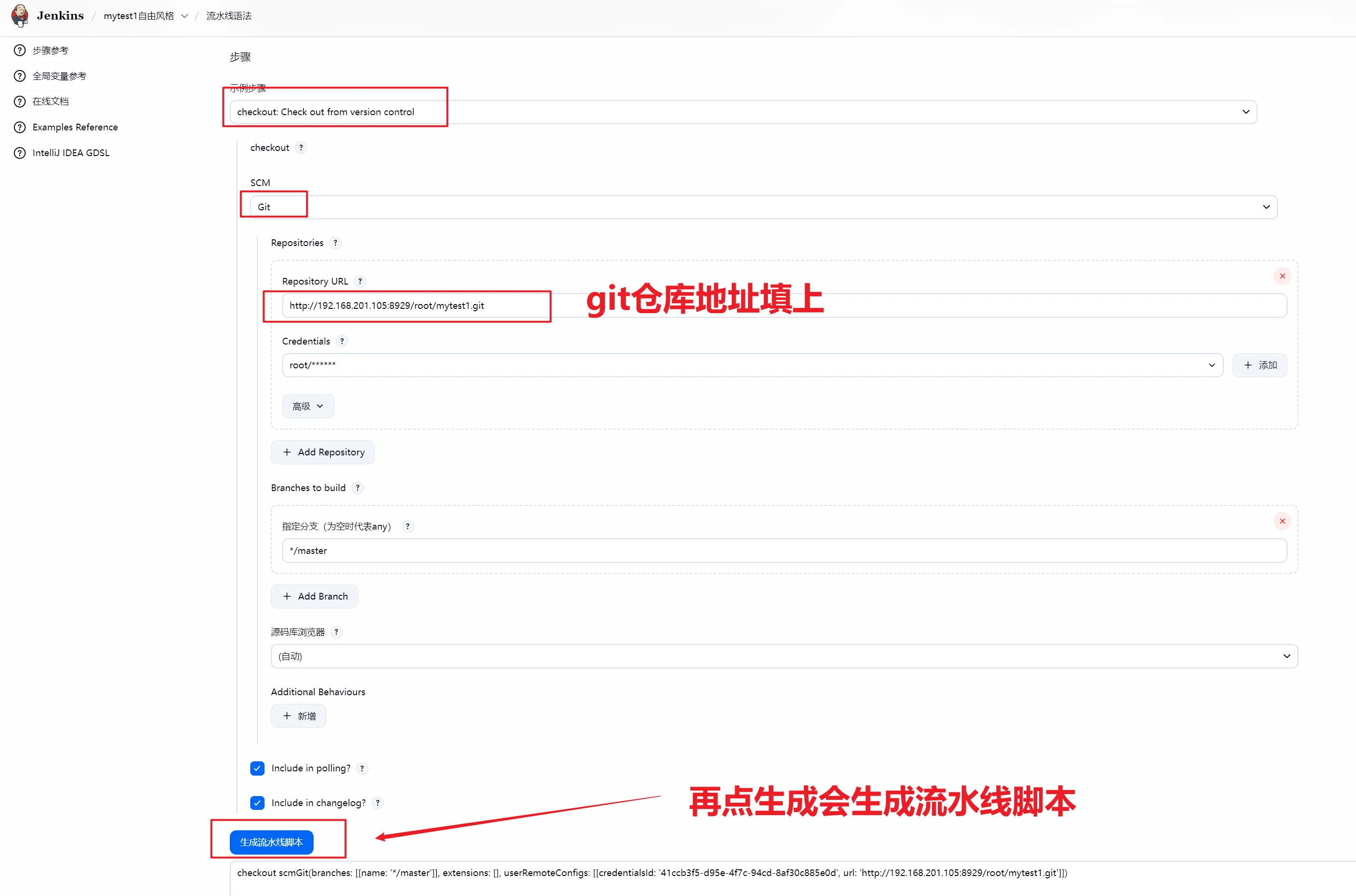The width and height of the screenshot is (1356, 896).
Task: Click the Repository URL input field
Action: tap(784, 305)
